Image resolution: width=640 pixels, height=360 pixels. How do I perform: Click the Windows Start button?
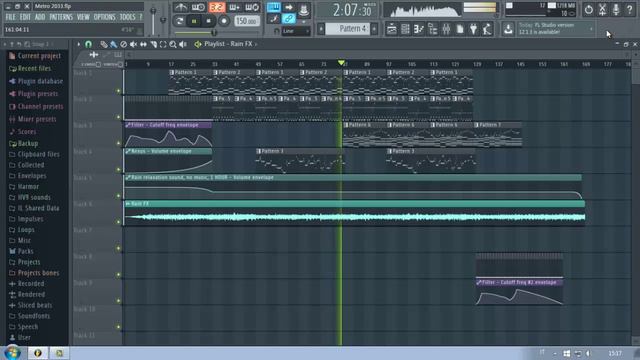(x=12, y=353)
